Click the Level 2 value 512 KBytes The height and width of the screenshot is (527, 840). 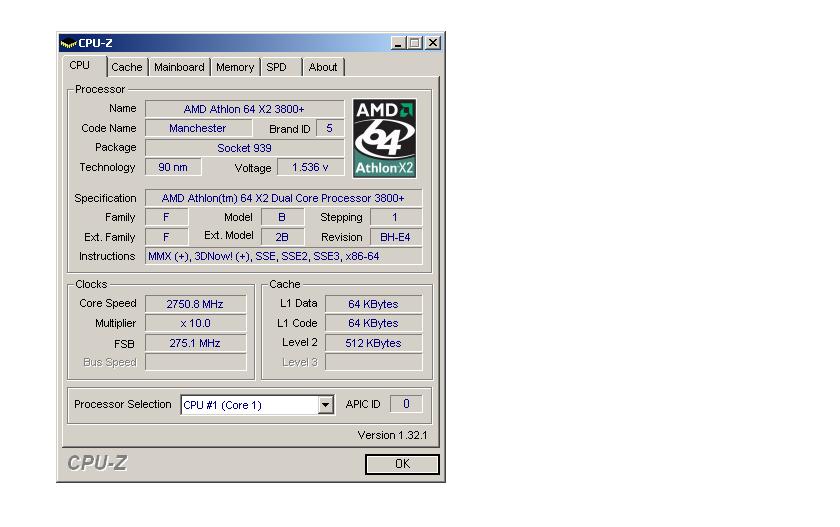(x=373, y=343)
